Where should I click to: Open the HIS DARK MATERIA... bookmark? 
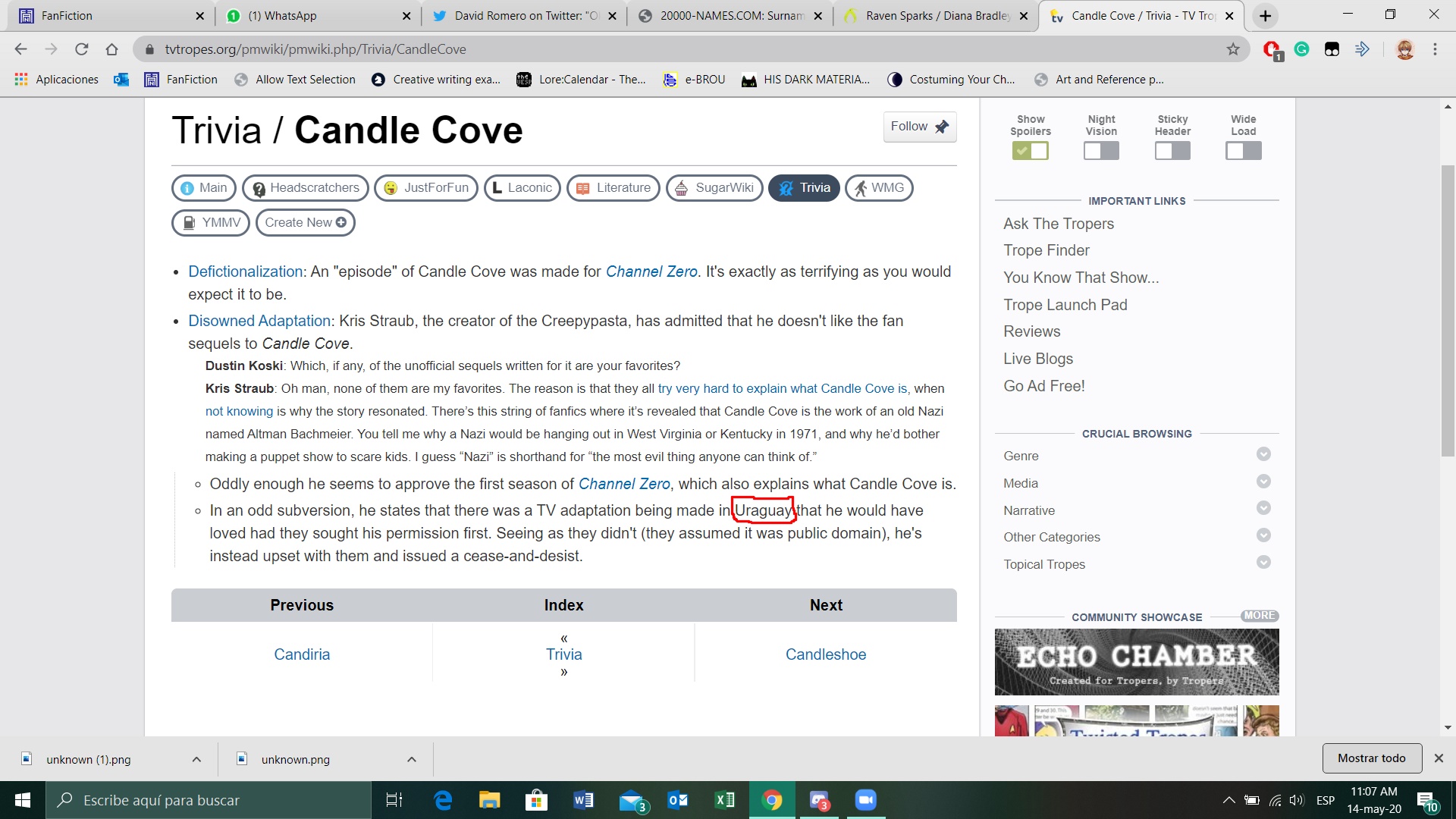click(x=805, y=80)
